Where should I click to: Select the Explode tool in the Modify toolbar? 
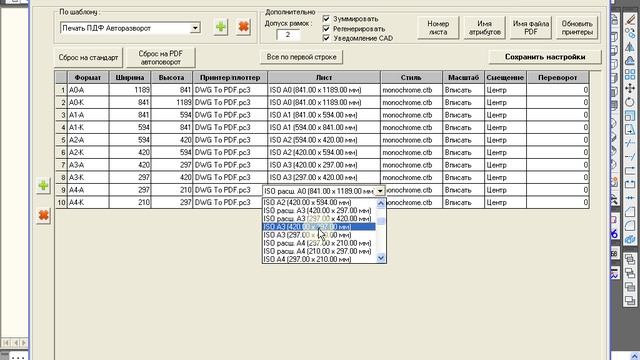click(630, 239)
